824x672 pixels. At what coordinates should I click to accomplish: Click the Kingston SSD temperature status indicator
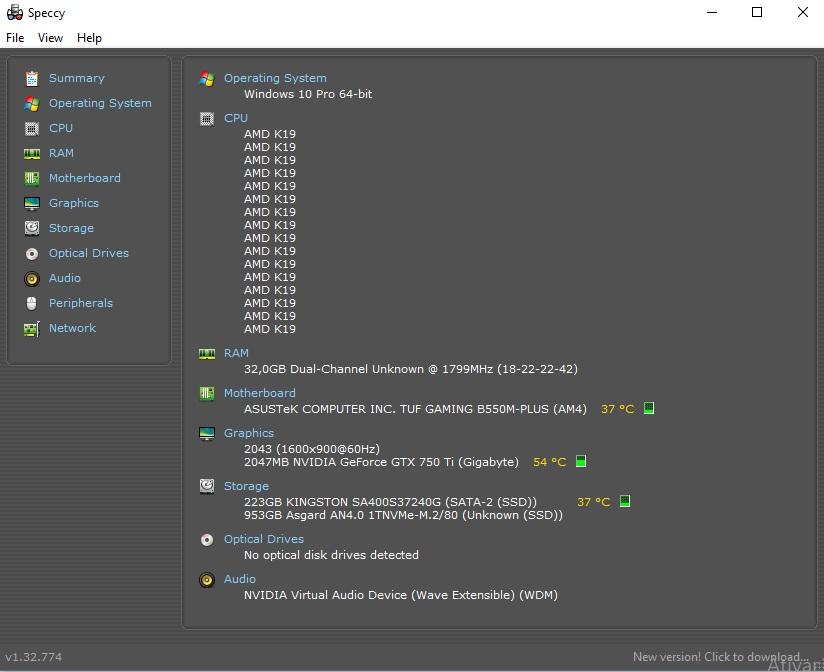(x=625, y=501)
